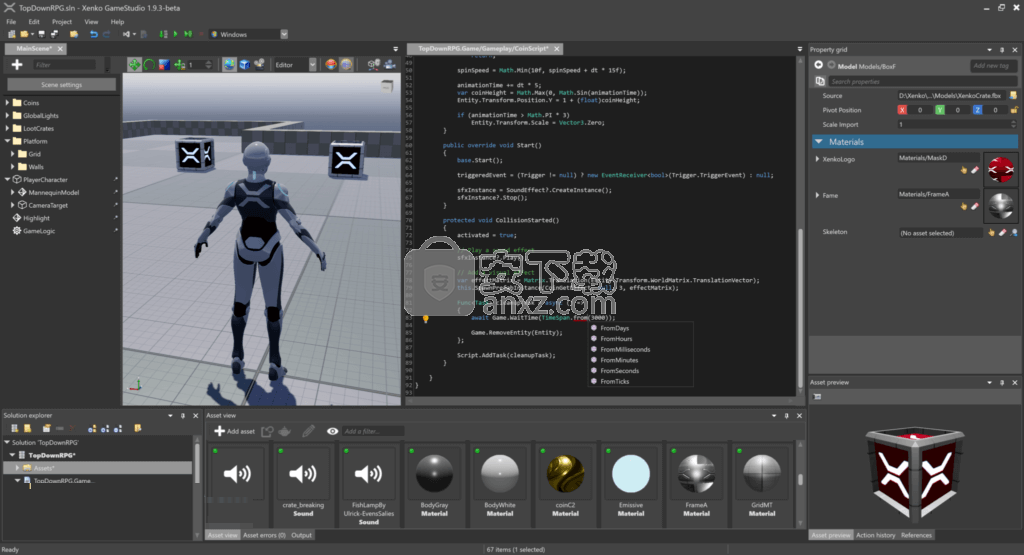This screenshot has height=555, width=1024.
Task: Click the Add new tag field
Action: point(993,65)
